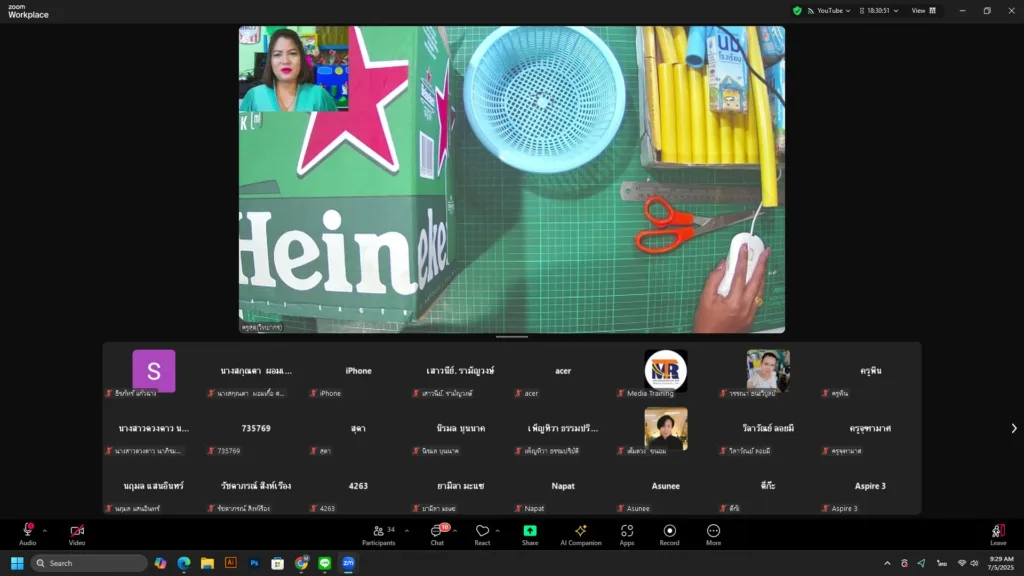The image size is (1024, 576).
Task: Open the Apps menu
Action: [627, 531]
